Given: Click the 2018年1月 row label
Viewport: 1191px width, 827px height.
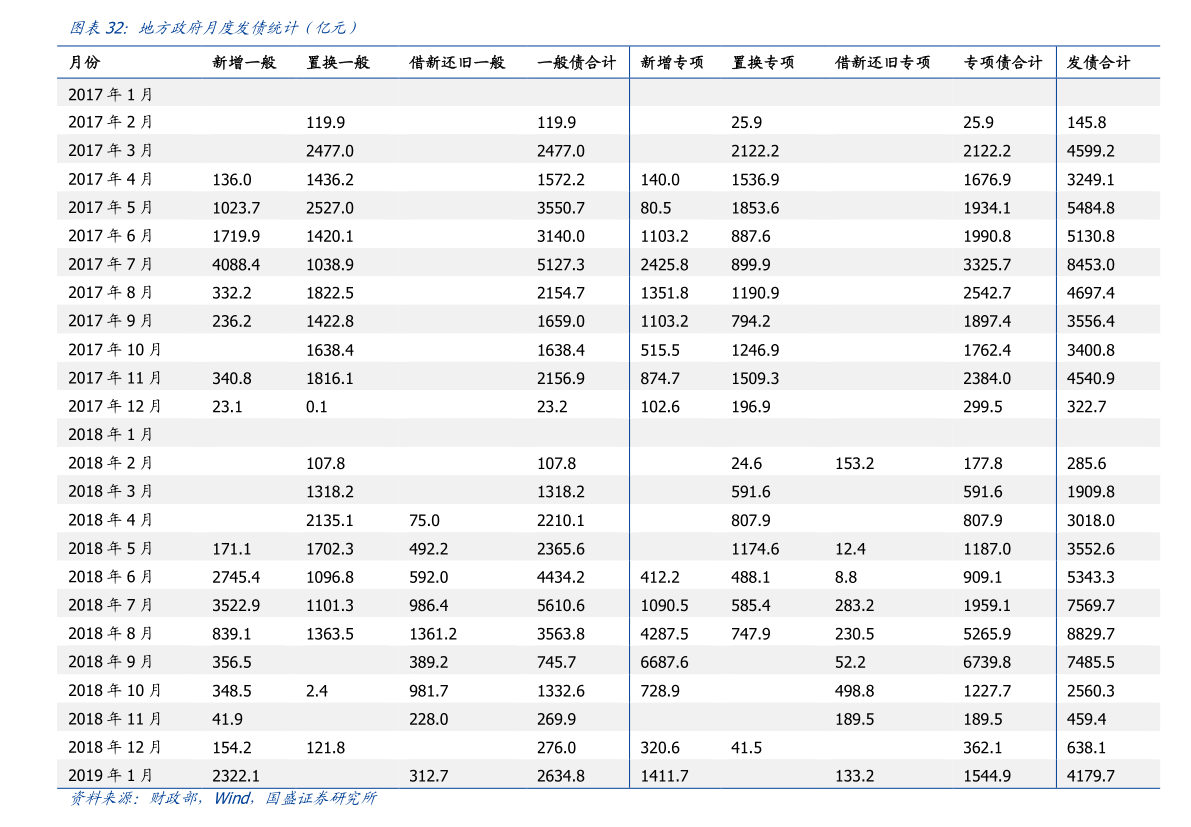Looking at the screenshot, I should tap(111, 434).
